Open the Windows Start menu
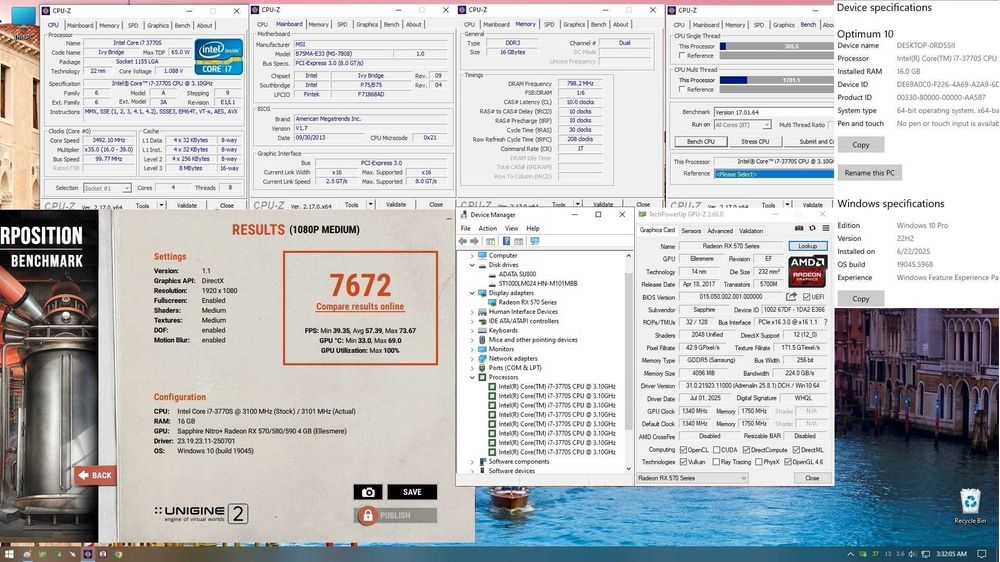 pyautogui.click(x=9, y=554)
